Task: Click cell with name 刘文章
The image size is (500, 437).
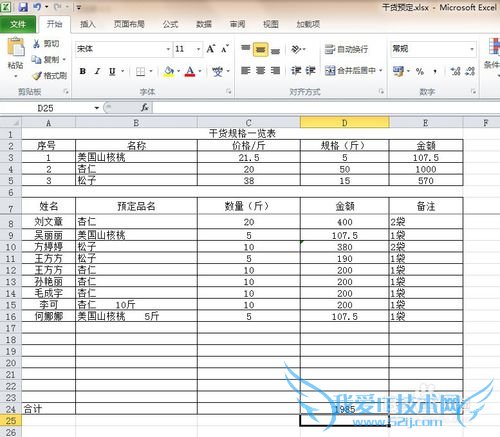Action: coord(49,222)
